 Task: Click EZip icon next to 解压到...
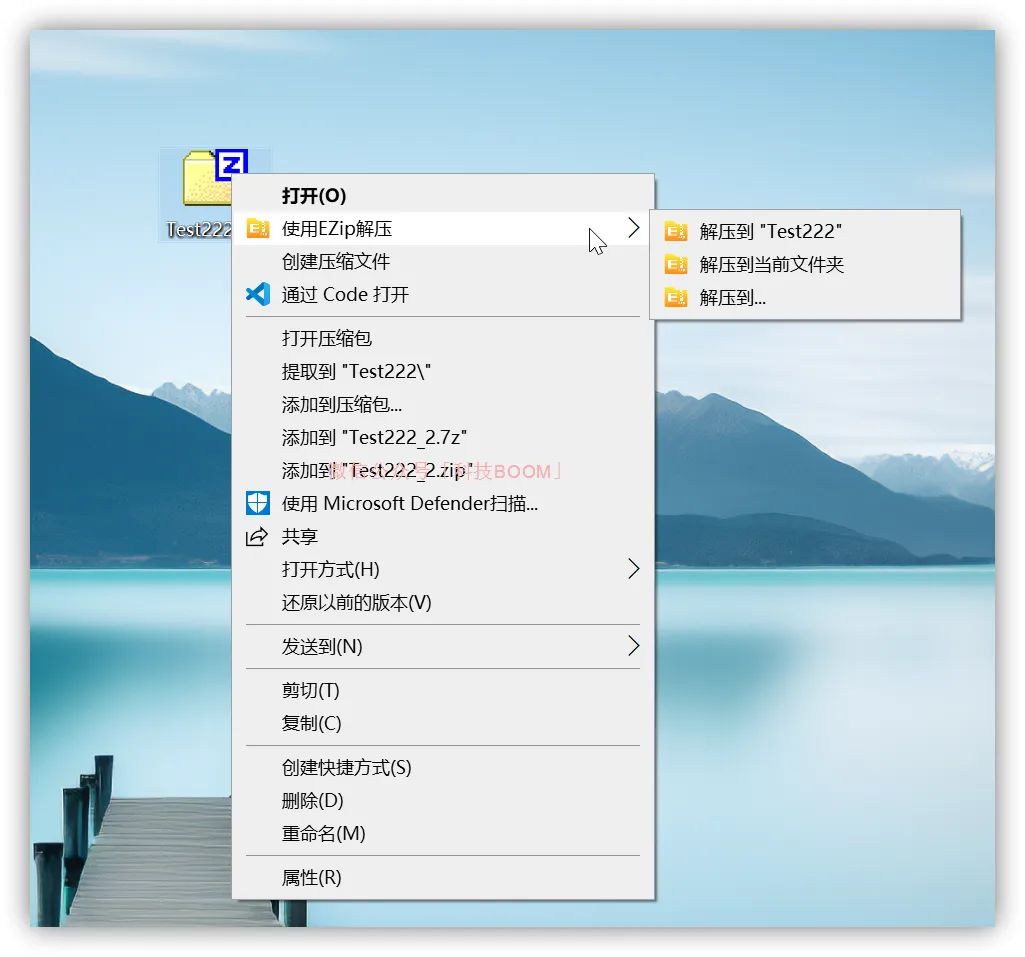click(x=676, y=297)
